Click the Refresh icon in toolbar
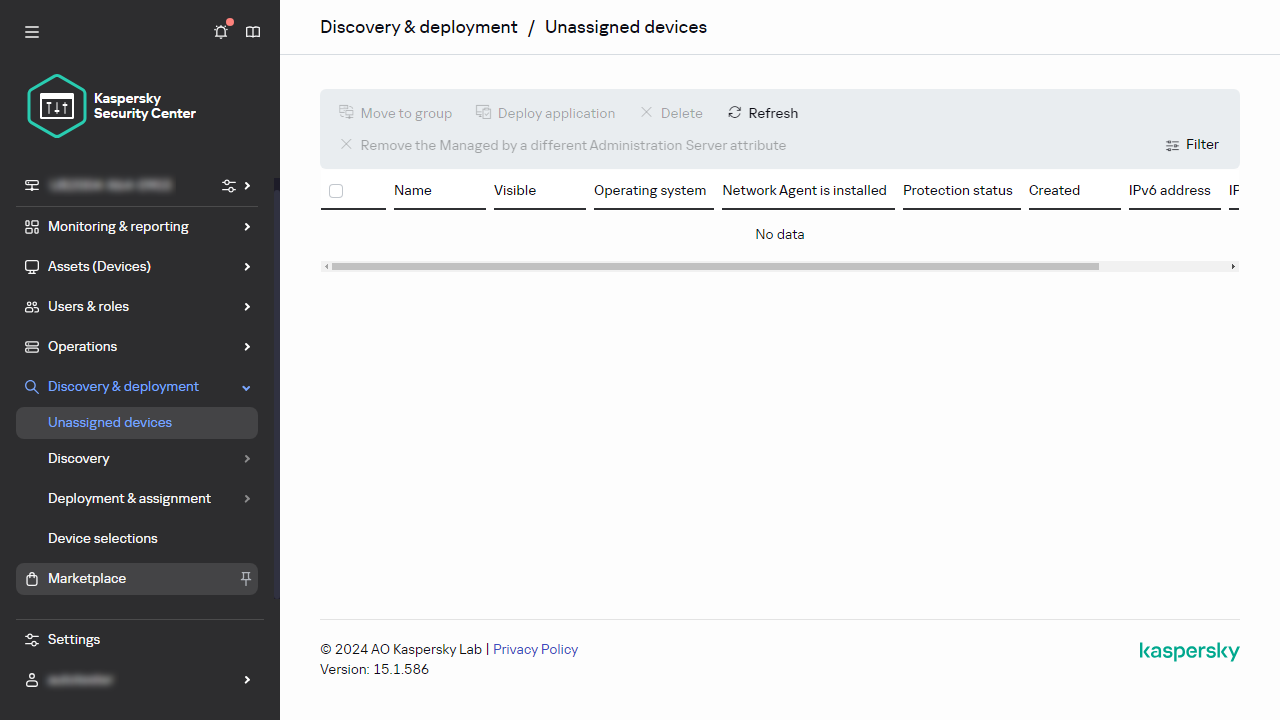 [735, 113]
